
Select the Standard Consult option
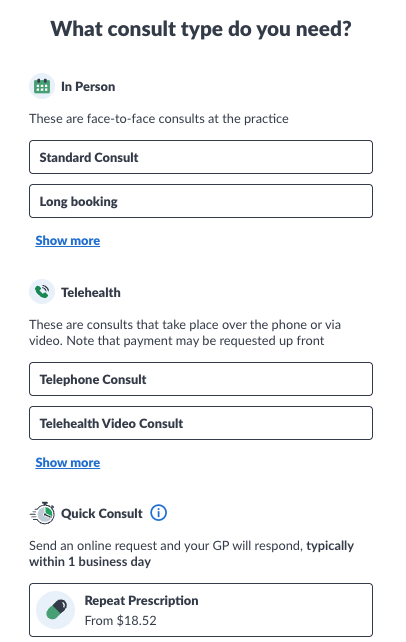(201, 157)
